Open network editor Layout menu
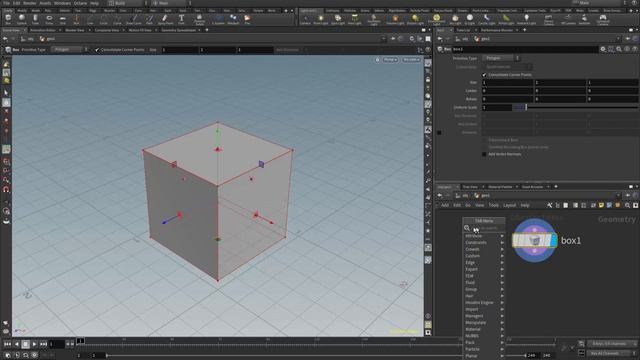This screenshot has height=360, width=640. [x=509, y=205]
